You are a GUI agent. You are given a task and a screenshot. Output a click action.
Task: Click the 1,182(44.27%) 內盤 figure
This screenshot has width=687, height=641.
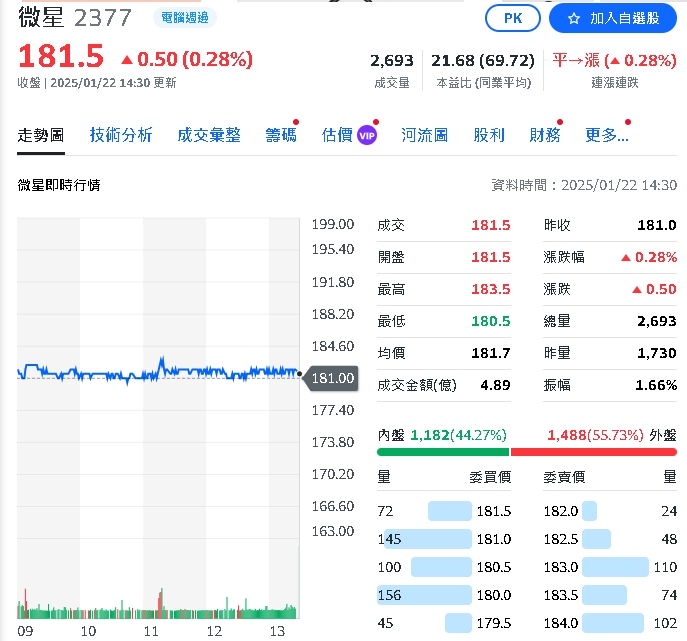pos(458,435)
